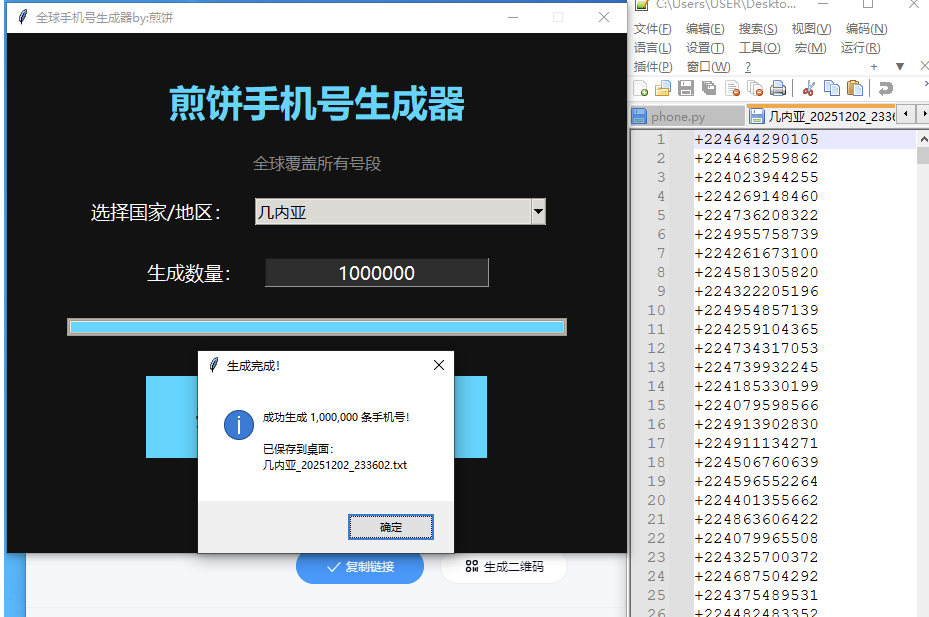Copy text using the Copy toolbar icon
The height and width of the screenshot is (617, 929).
click(834, 88)
